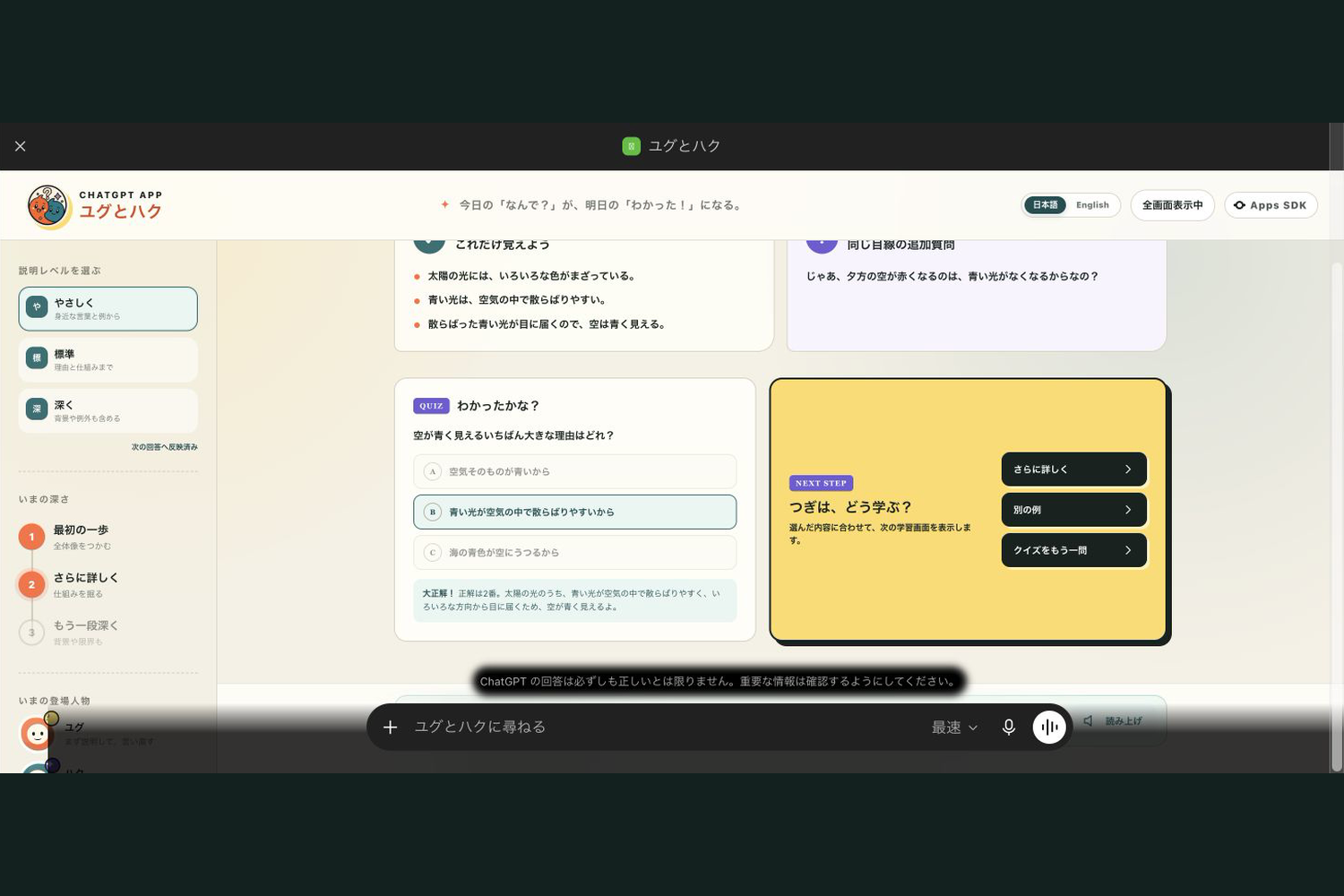Click the 全画面表示中 button

click(x=1172, y=205)
